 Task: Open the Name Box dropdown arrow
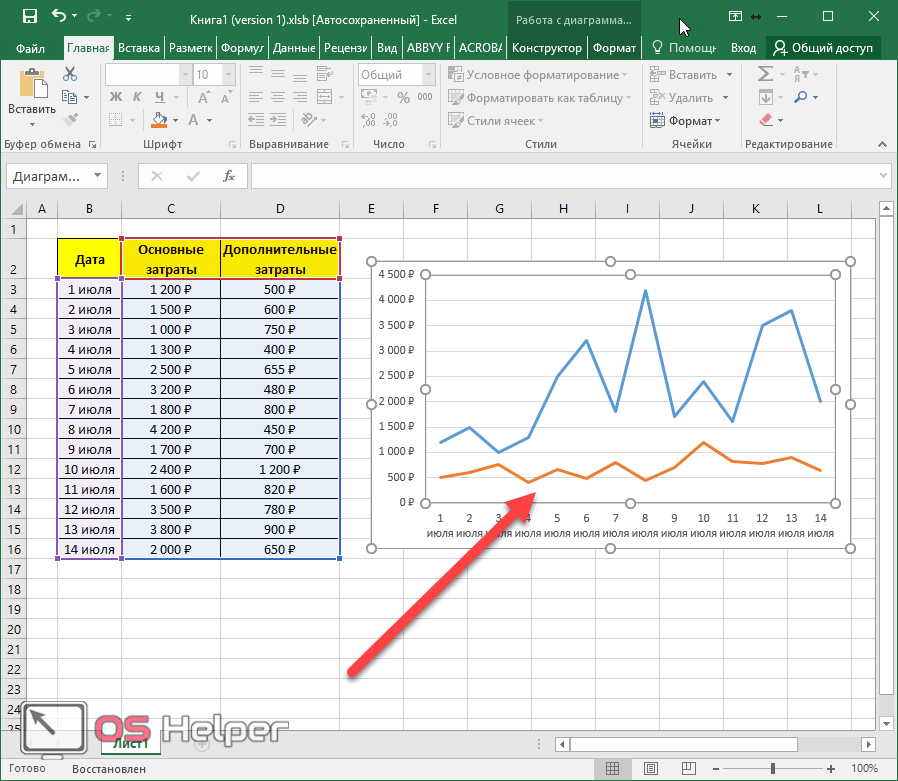(x=97, y=176)
